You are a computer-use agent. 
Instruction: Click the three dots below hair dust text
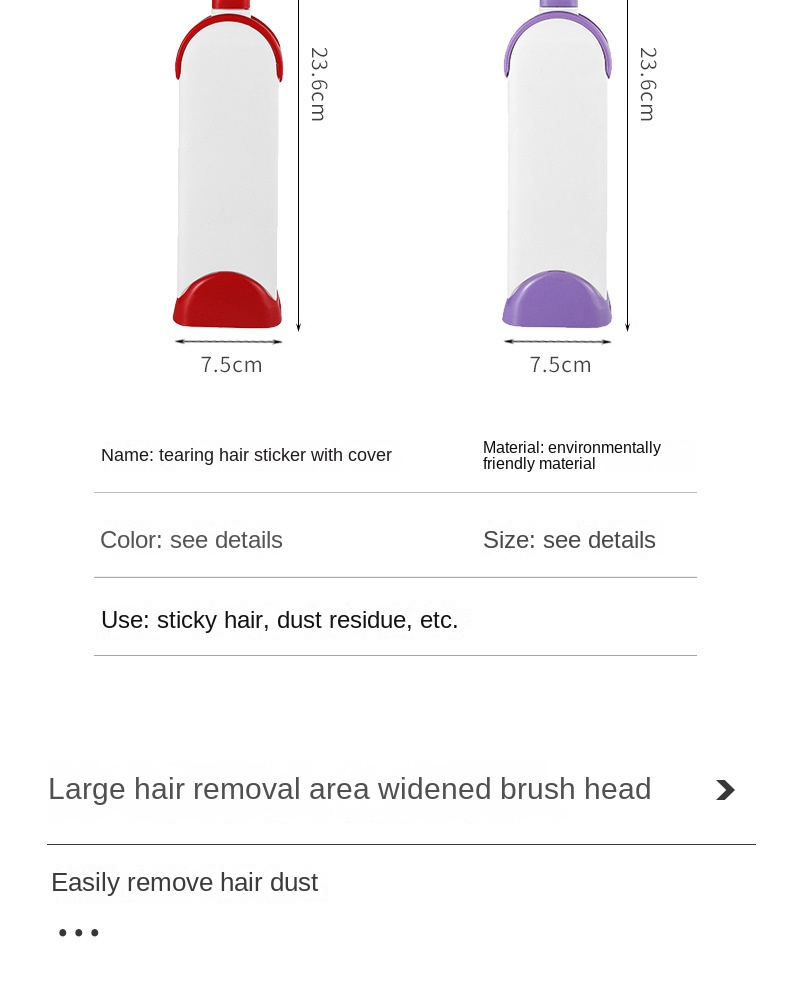click(78, 933)
